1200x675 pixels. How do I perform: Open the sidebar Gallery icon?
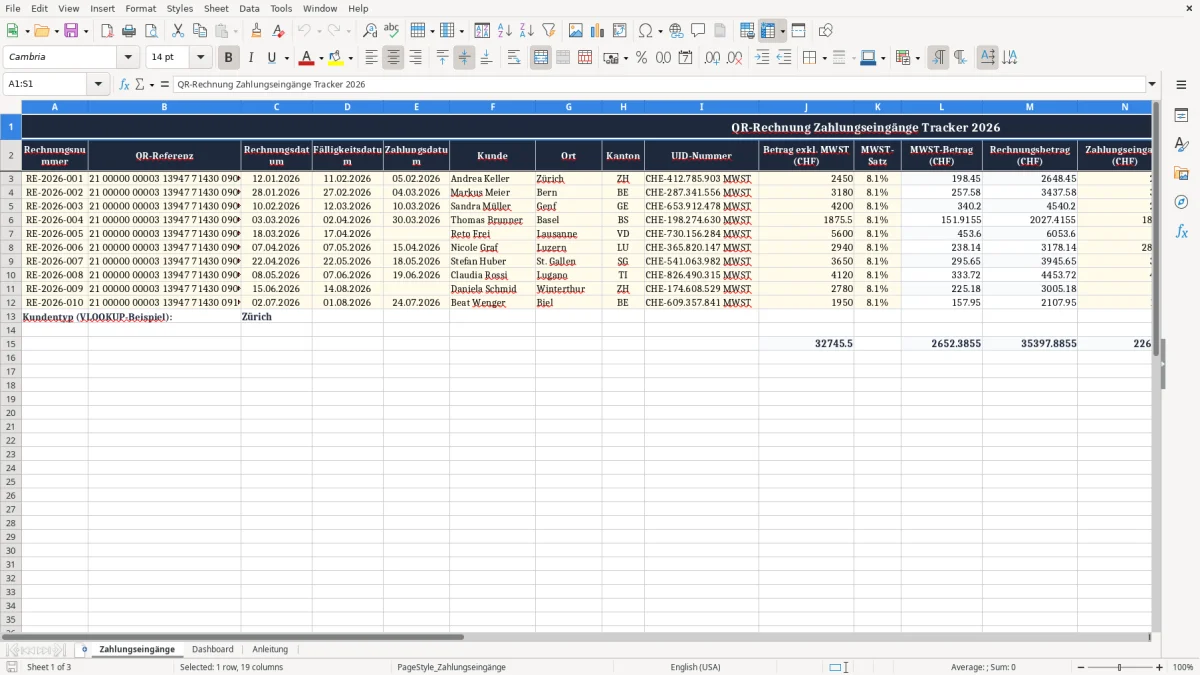pos(1181,173)
